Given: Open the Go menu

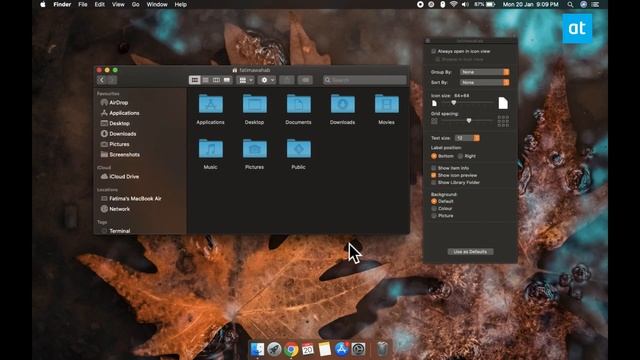Looking at the screenshot, I should pyautogui.click(x=136, y=4).
